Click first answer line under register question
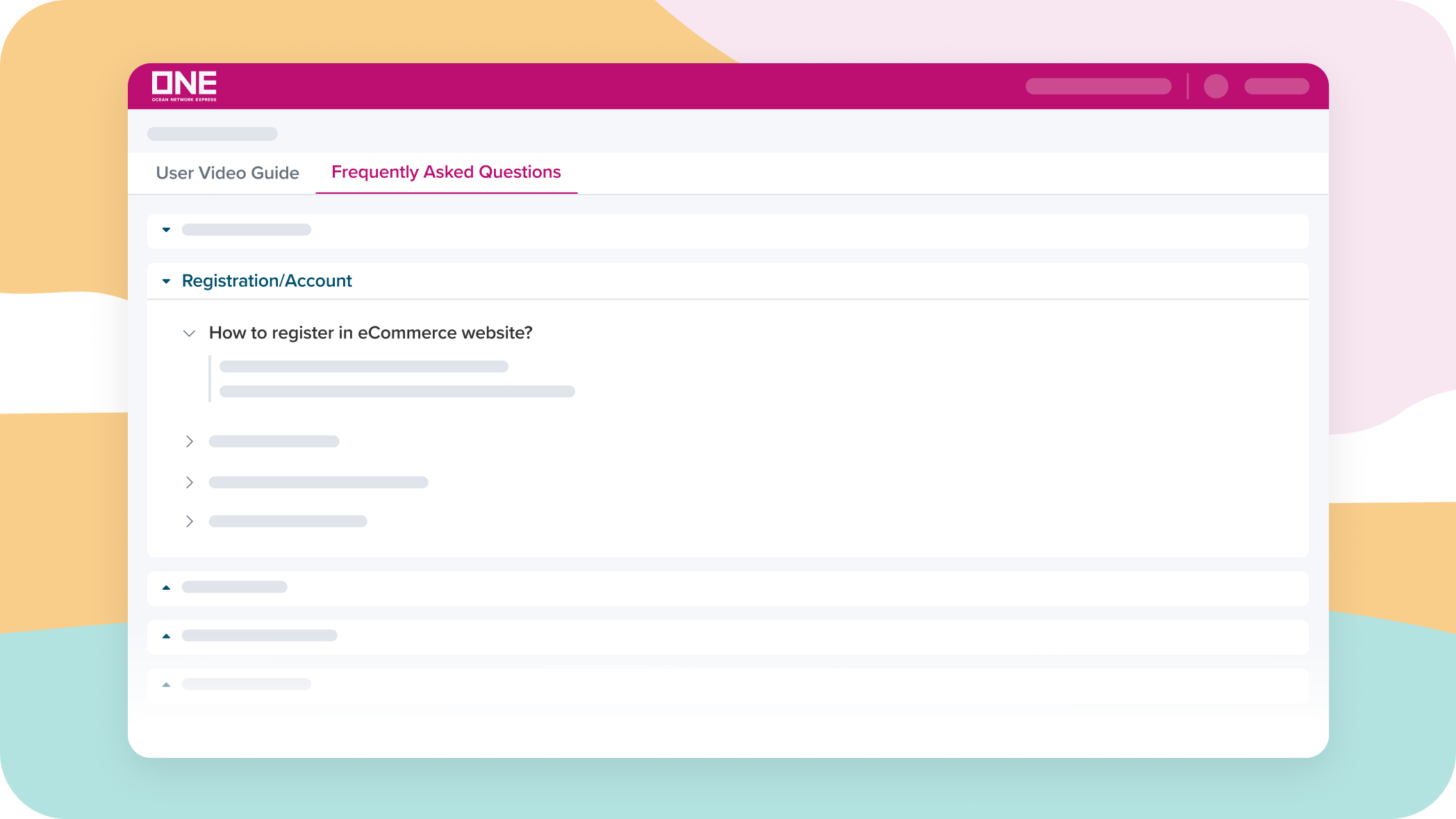 pyautogui.click(x=363, y=366)
